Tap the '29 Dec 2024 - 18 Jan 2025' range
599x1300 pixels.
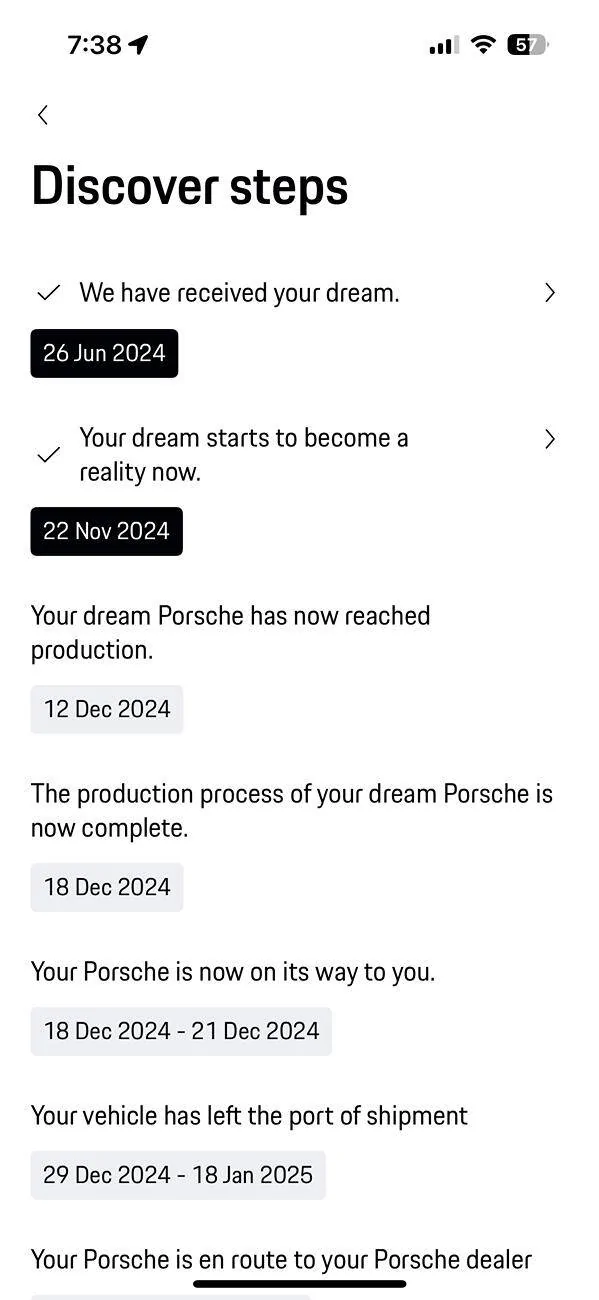(x=178, y=1175)
